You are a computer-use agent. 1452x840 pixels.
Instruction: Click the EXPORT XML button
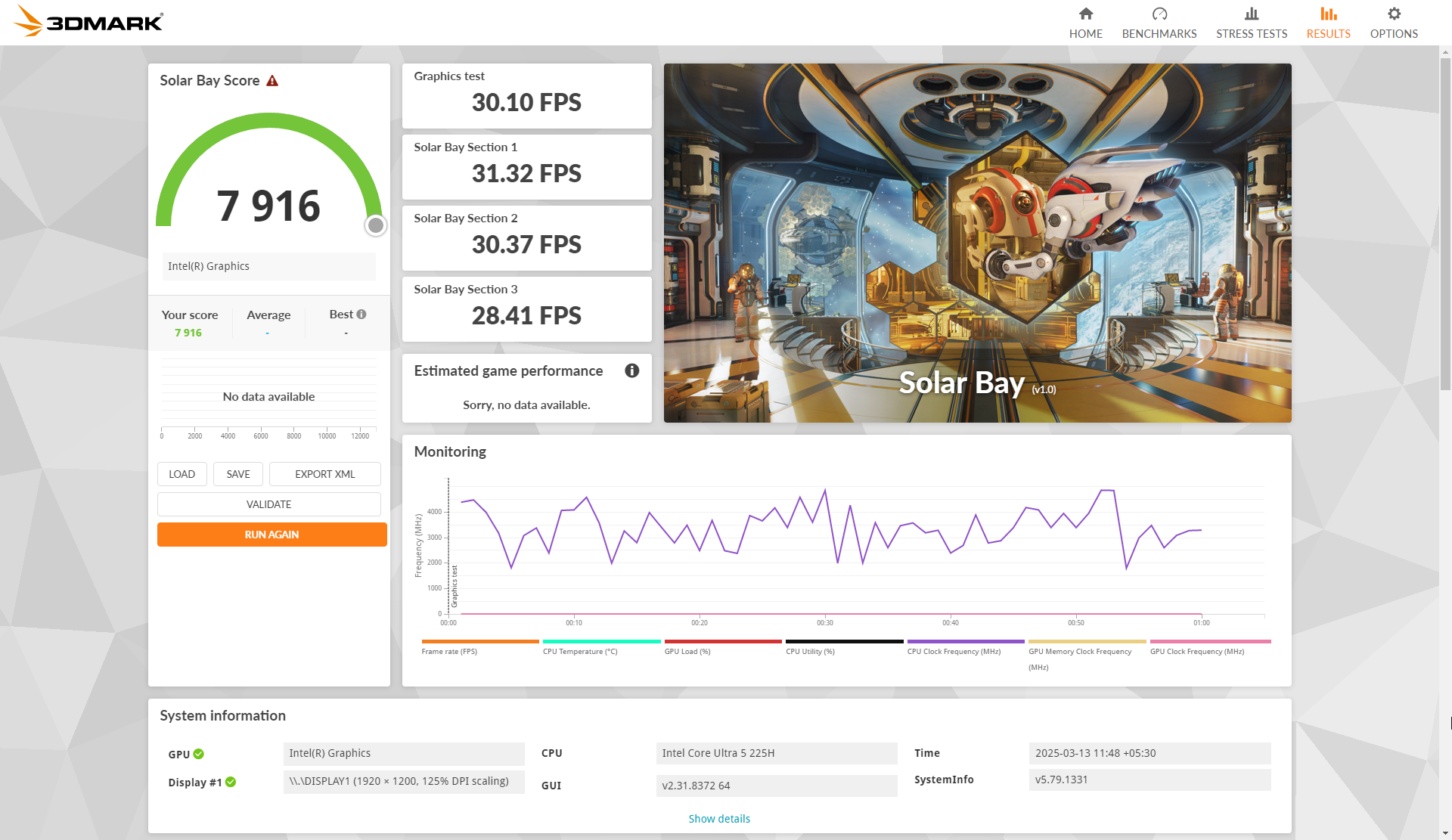click(325, 474)
